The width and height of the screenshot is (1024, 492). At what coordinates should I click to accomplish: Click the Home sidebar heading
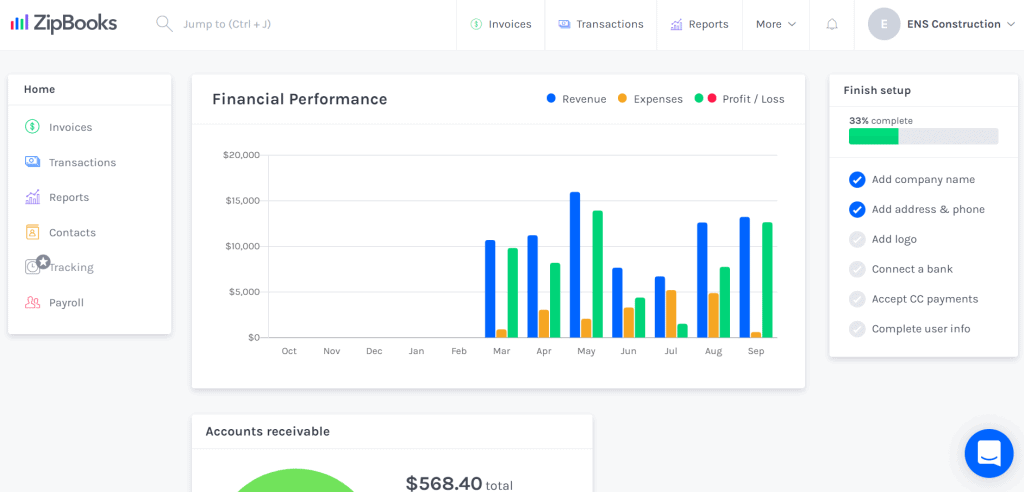[39, 89]
